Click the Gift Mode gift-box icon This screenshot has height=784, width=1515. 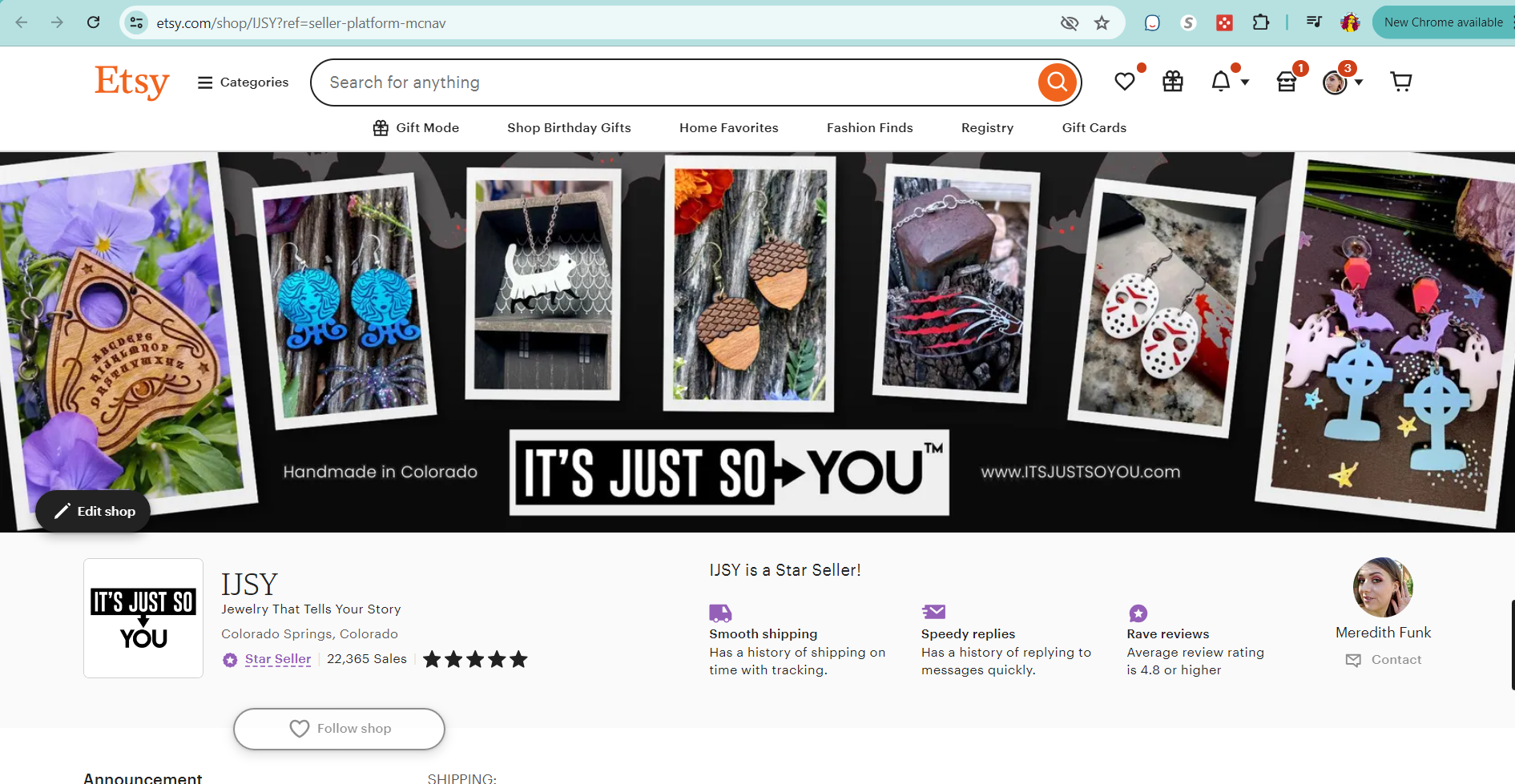(381, 127)
